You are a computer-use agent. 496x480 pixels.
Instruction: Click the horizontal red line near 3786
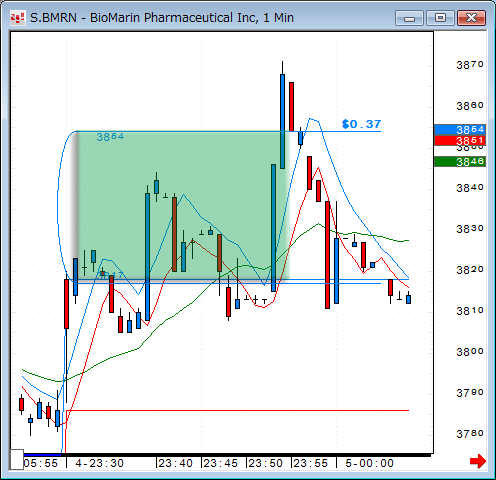click(x=237, y=410)
